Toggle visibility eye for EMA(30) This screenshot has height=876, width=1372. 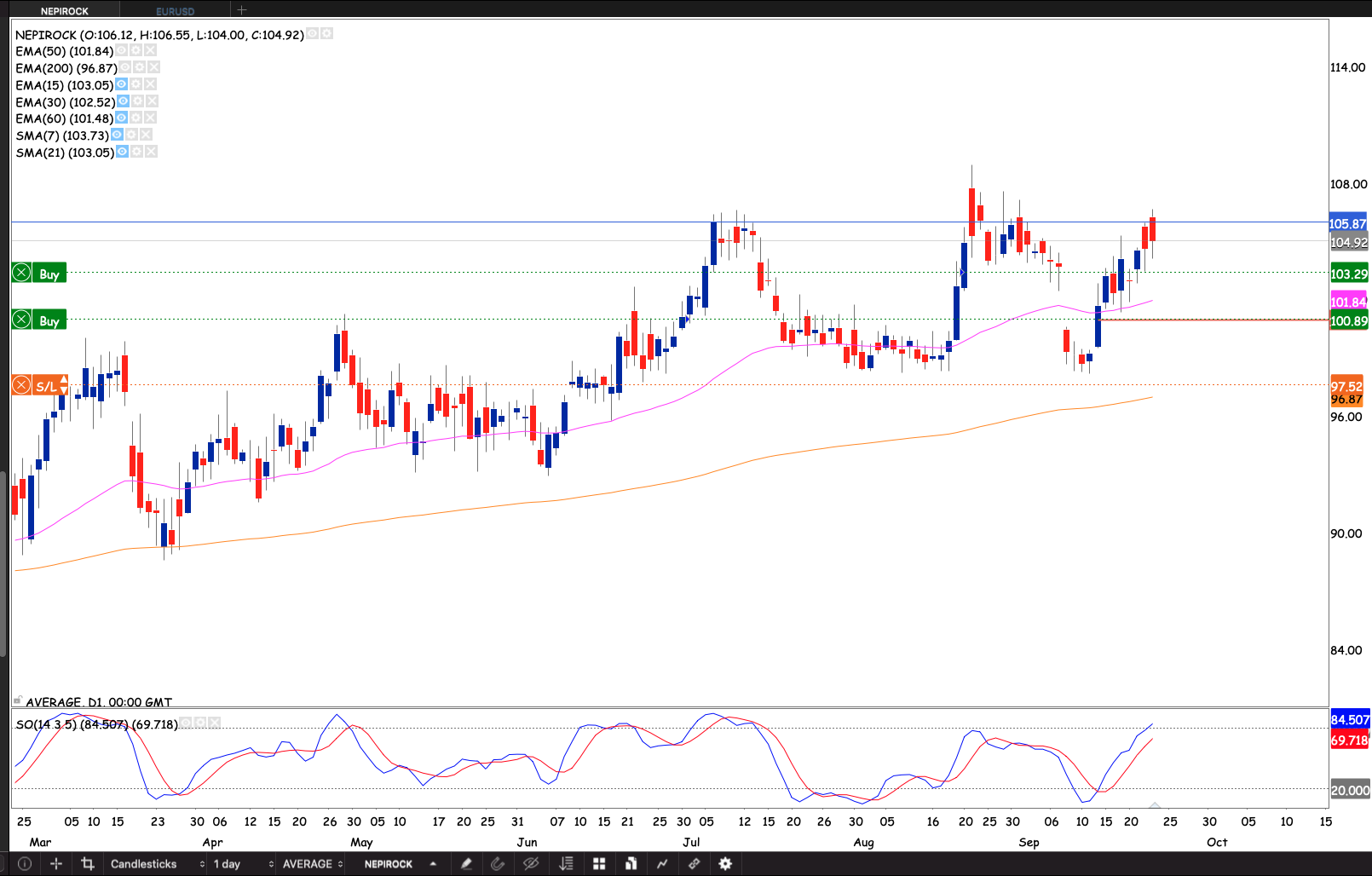[123, 101]
